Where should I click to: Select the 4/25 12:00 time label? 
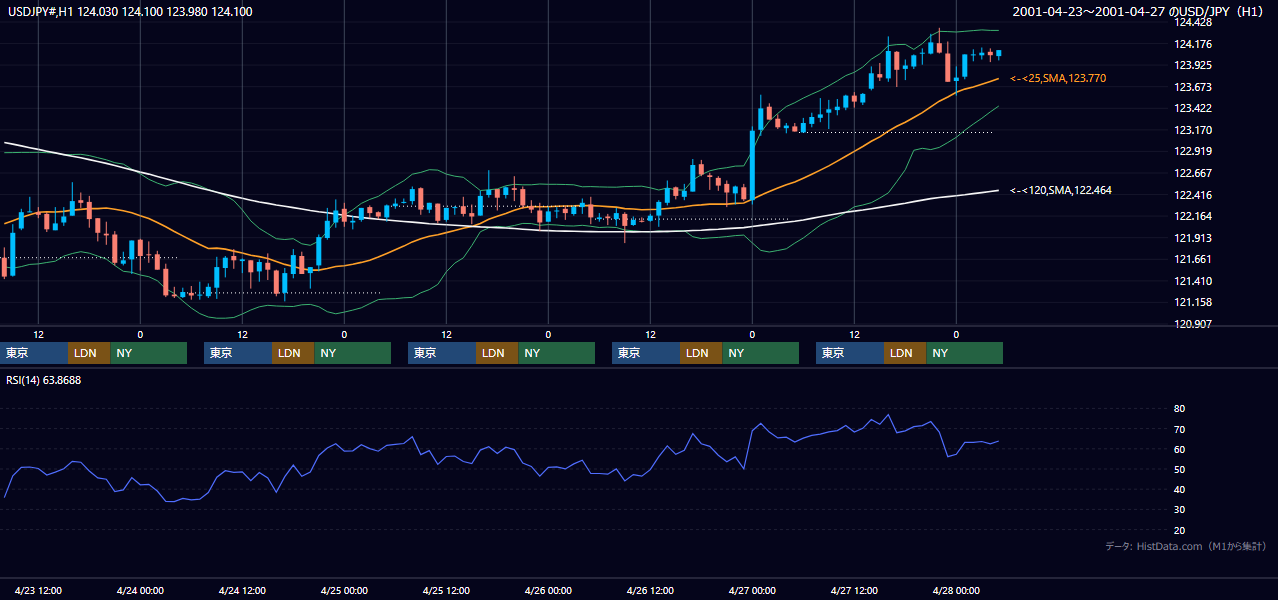coord(446,590)
